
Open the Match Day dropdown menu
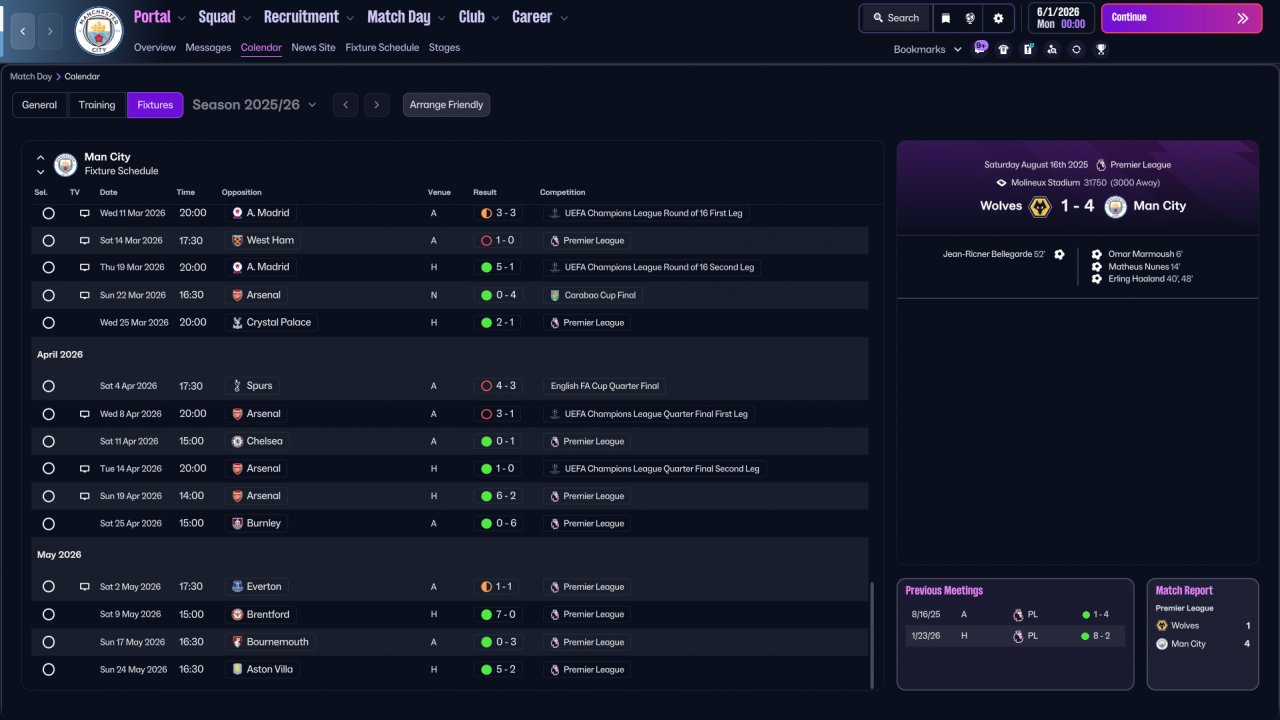tap(407, 17)
